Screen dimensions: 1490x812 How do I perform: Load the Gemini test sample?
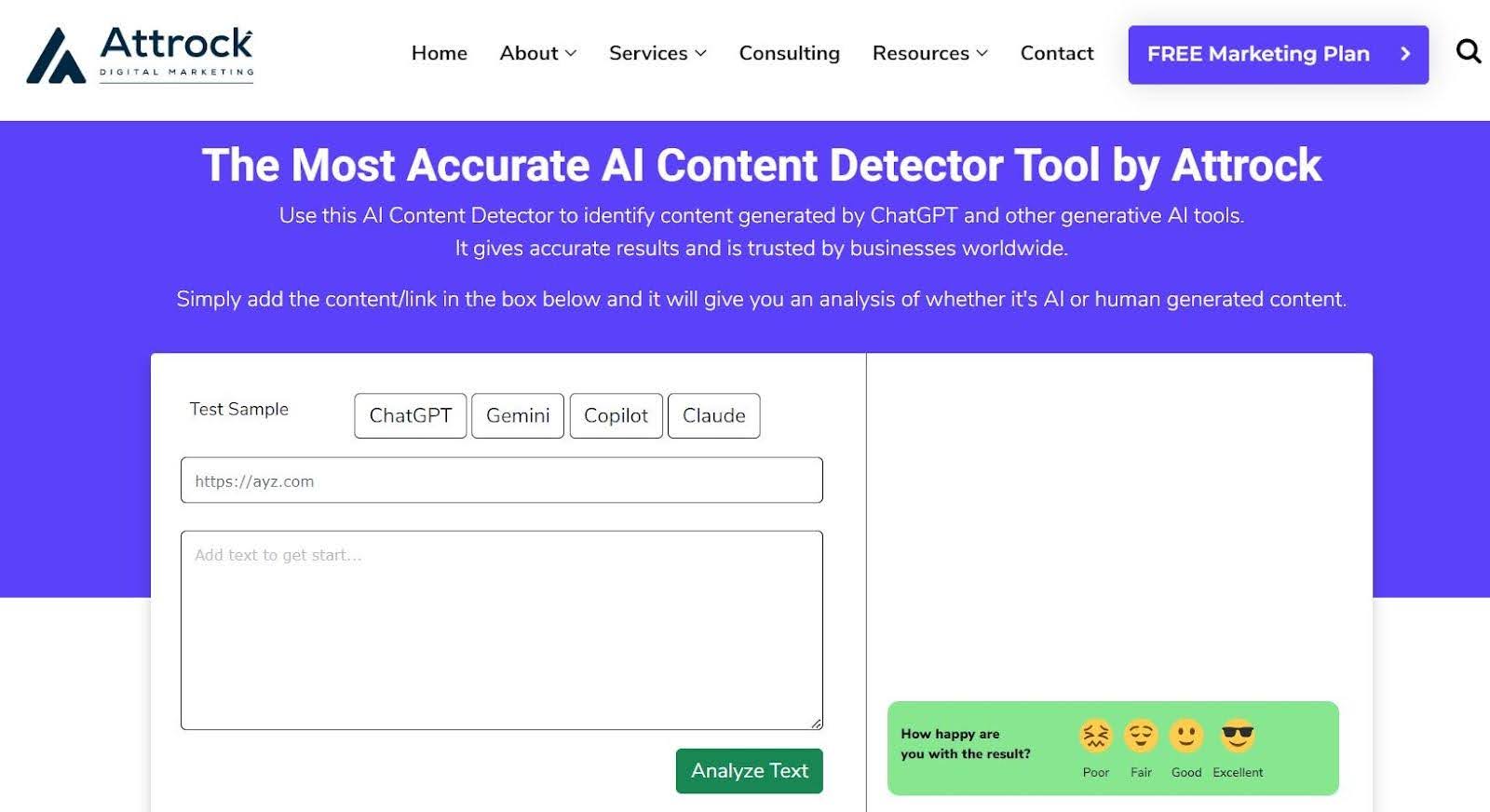tap(518, 415)
